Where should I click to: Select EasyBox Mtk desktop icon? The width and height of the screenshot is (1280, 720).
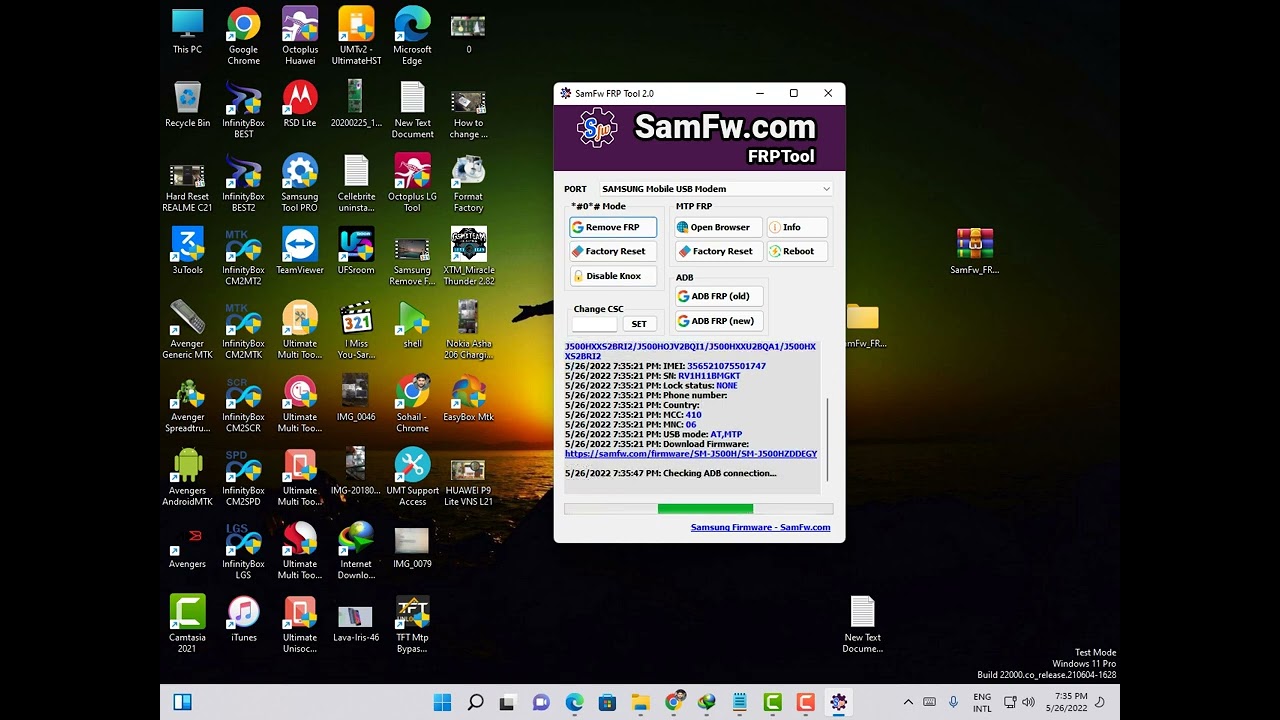[468, 400]
